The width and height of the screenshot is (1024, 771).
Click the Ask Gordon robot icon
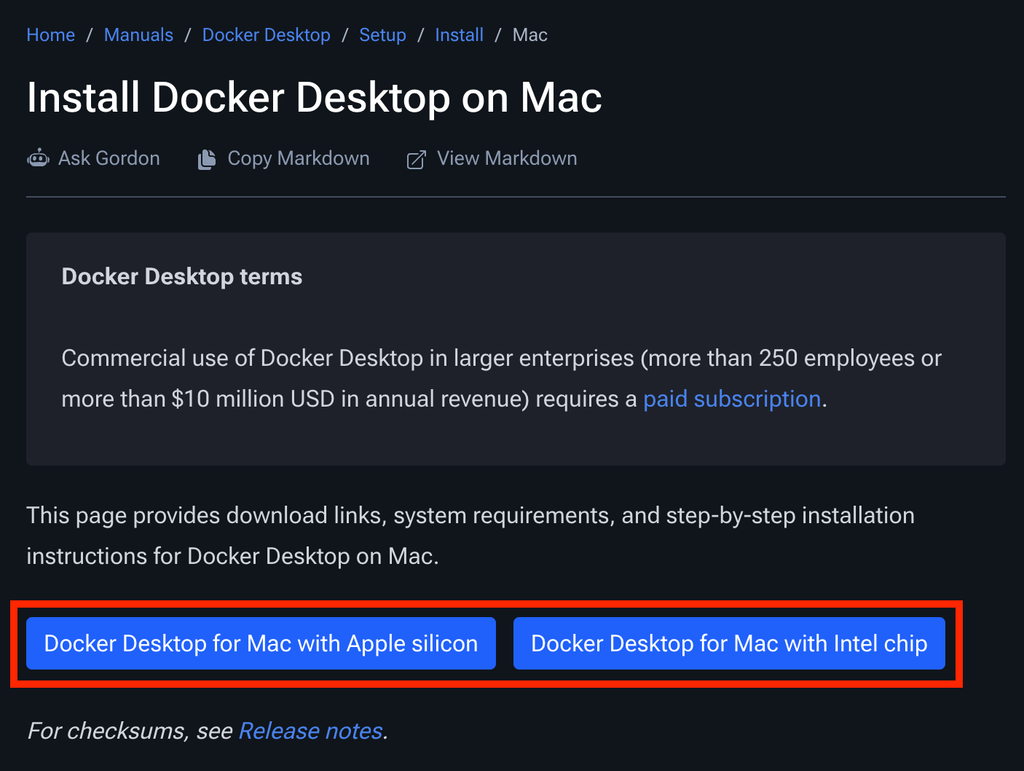(x=38, y=159)
